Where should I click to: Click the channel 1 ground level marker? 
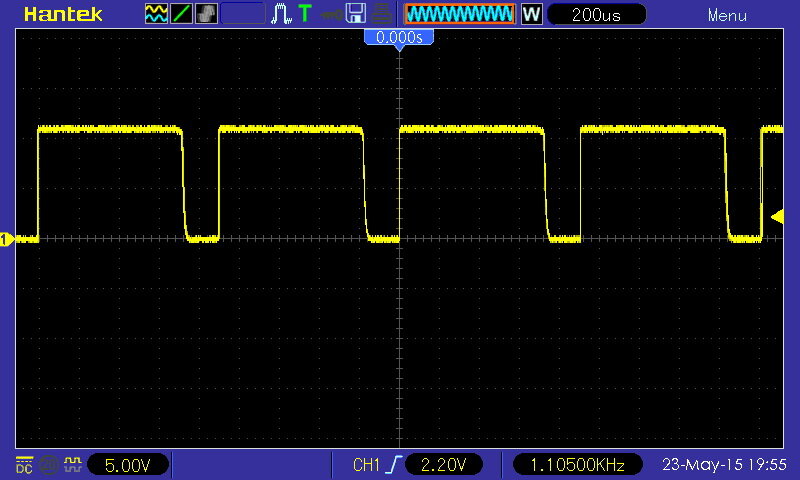click(x=6, y=239)
